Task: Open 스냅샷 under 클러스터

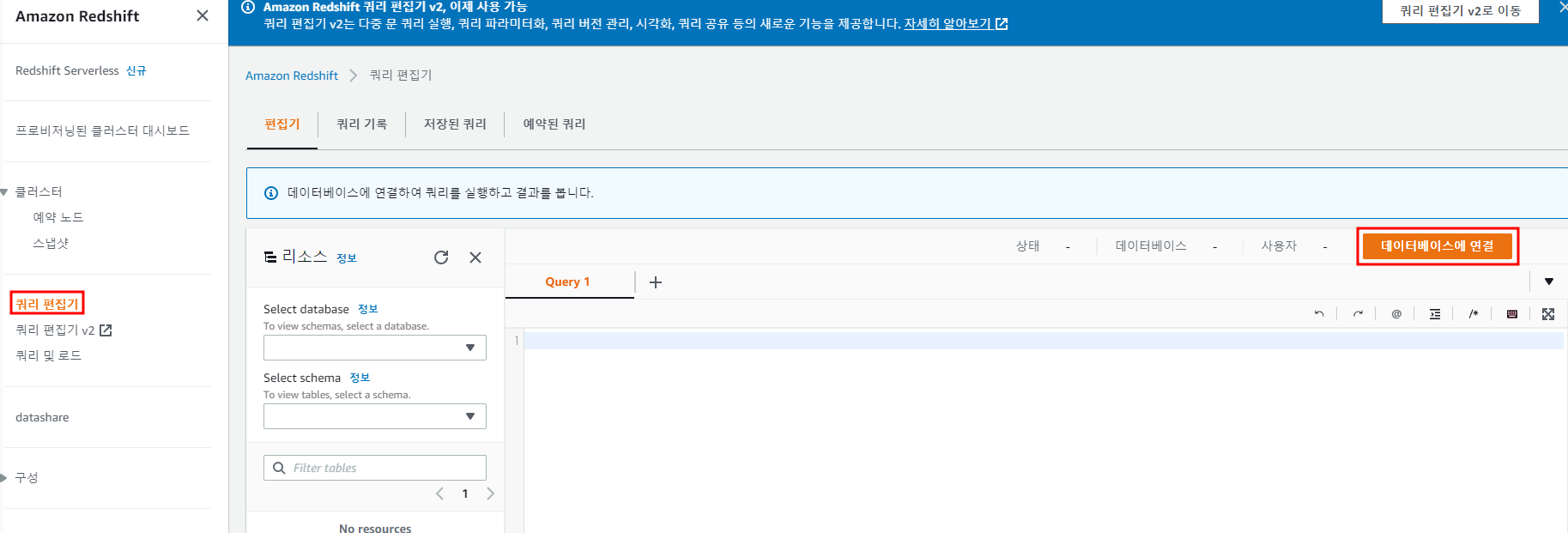Action: click(x=51, y=243)
